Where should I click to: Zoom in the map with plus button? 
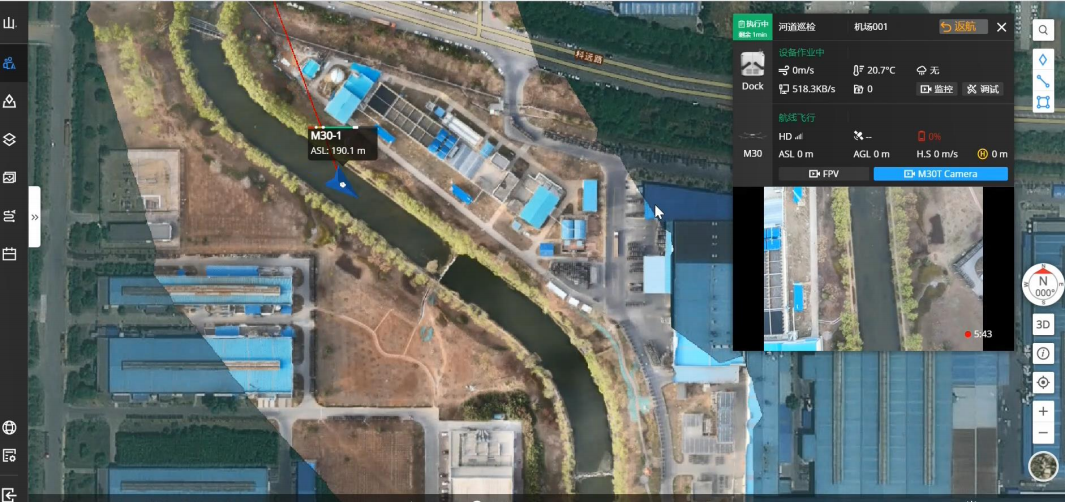1043,411
